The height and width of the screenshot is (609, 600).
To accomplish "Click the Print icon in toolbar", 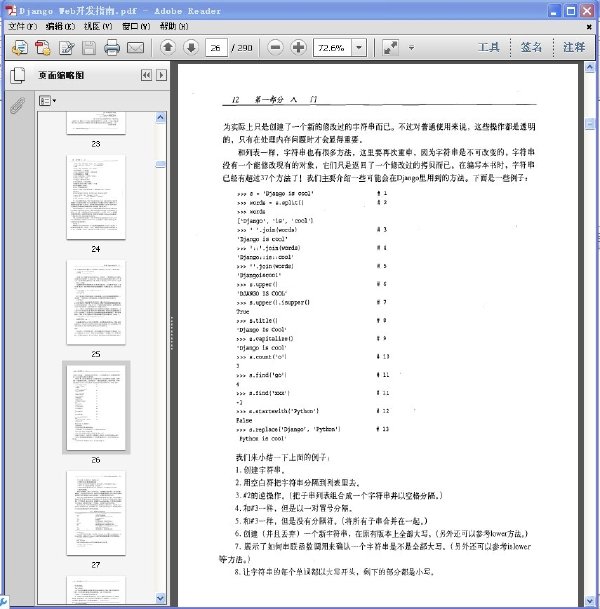I will (x=112, y=48).
